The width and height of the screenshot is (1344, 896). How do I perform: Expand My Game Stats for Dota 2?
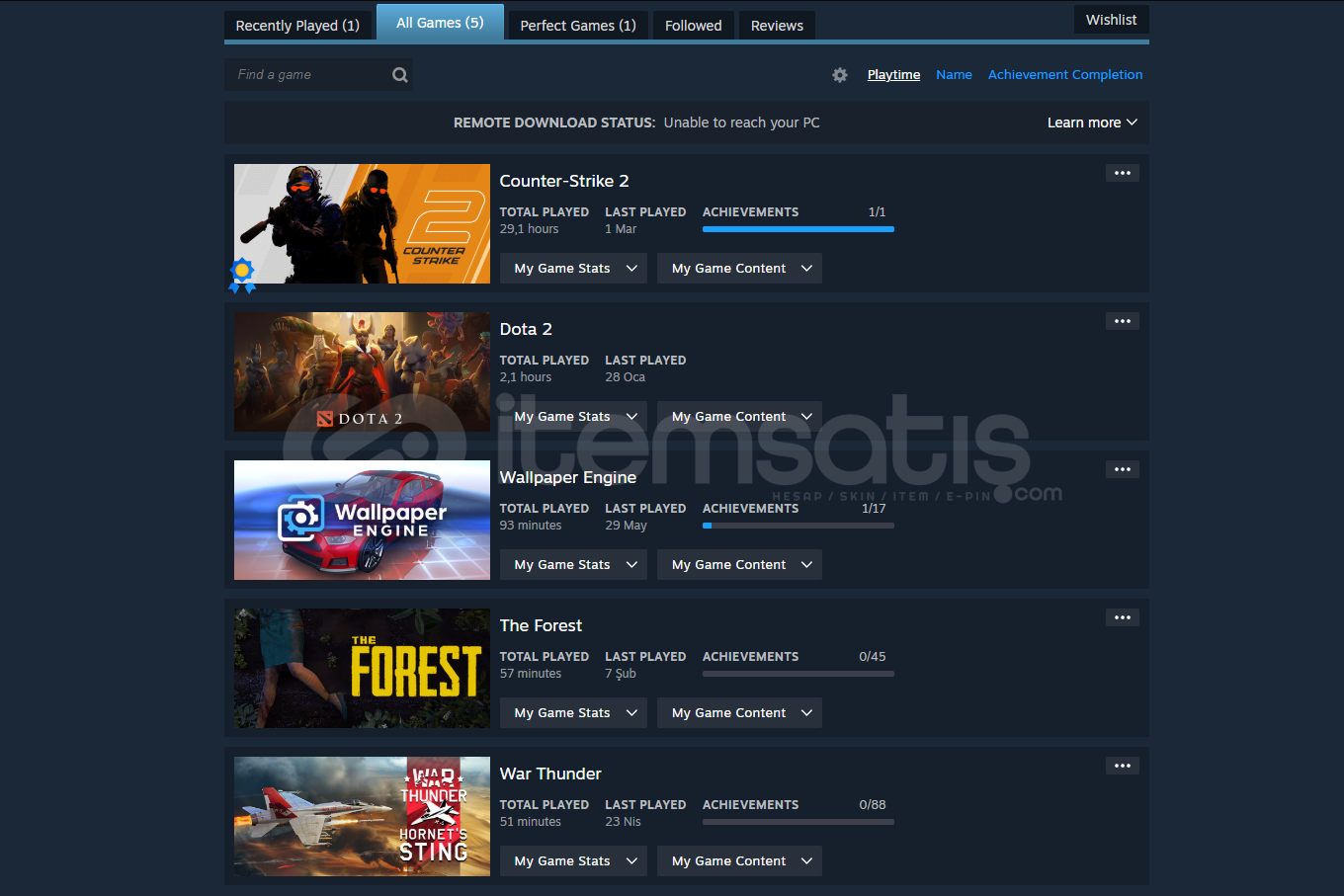pyautogui.click(x=574, y=417)
